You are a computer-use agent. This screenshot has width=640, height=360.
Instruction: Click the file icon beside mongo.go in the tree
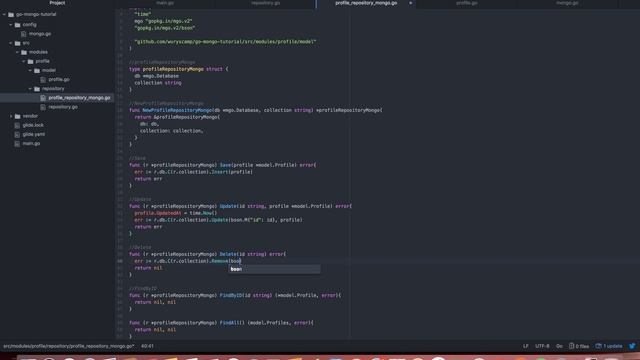[x=24, y=34]
